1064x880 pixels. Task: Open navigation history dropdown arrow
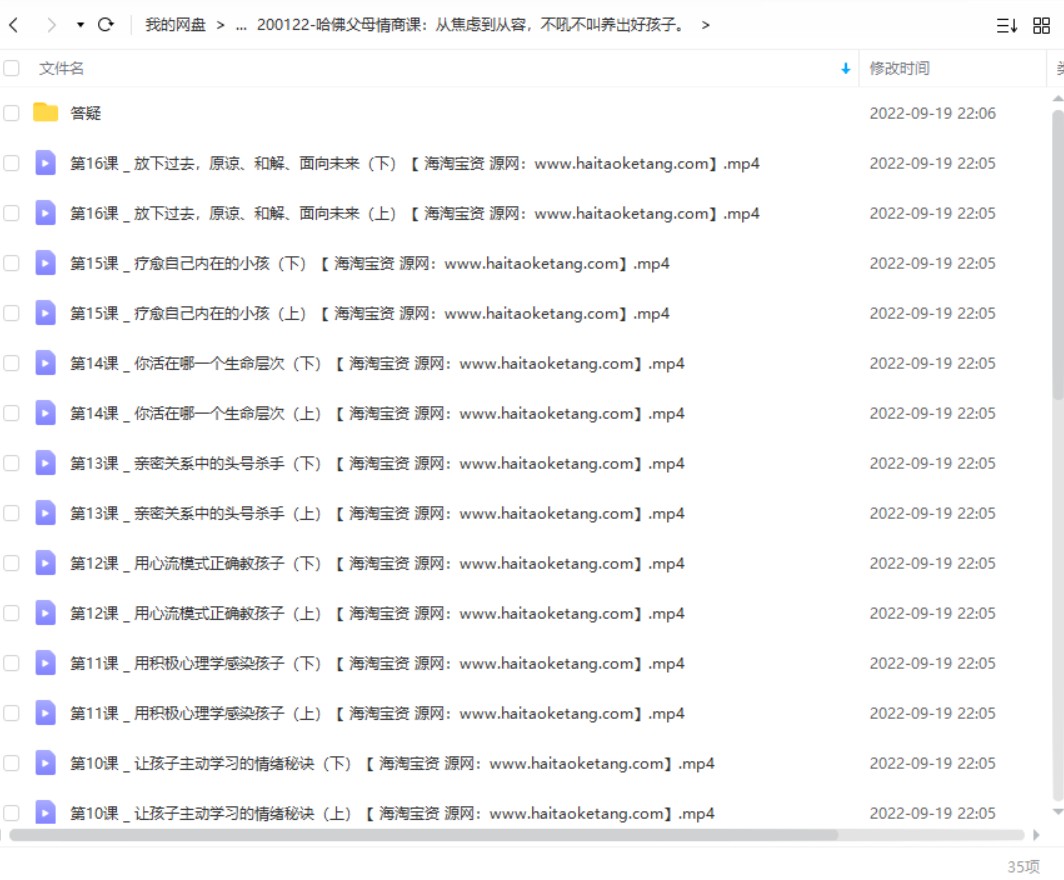80,25
